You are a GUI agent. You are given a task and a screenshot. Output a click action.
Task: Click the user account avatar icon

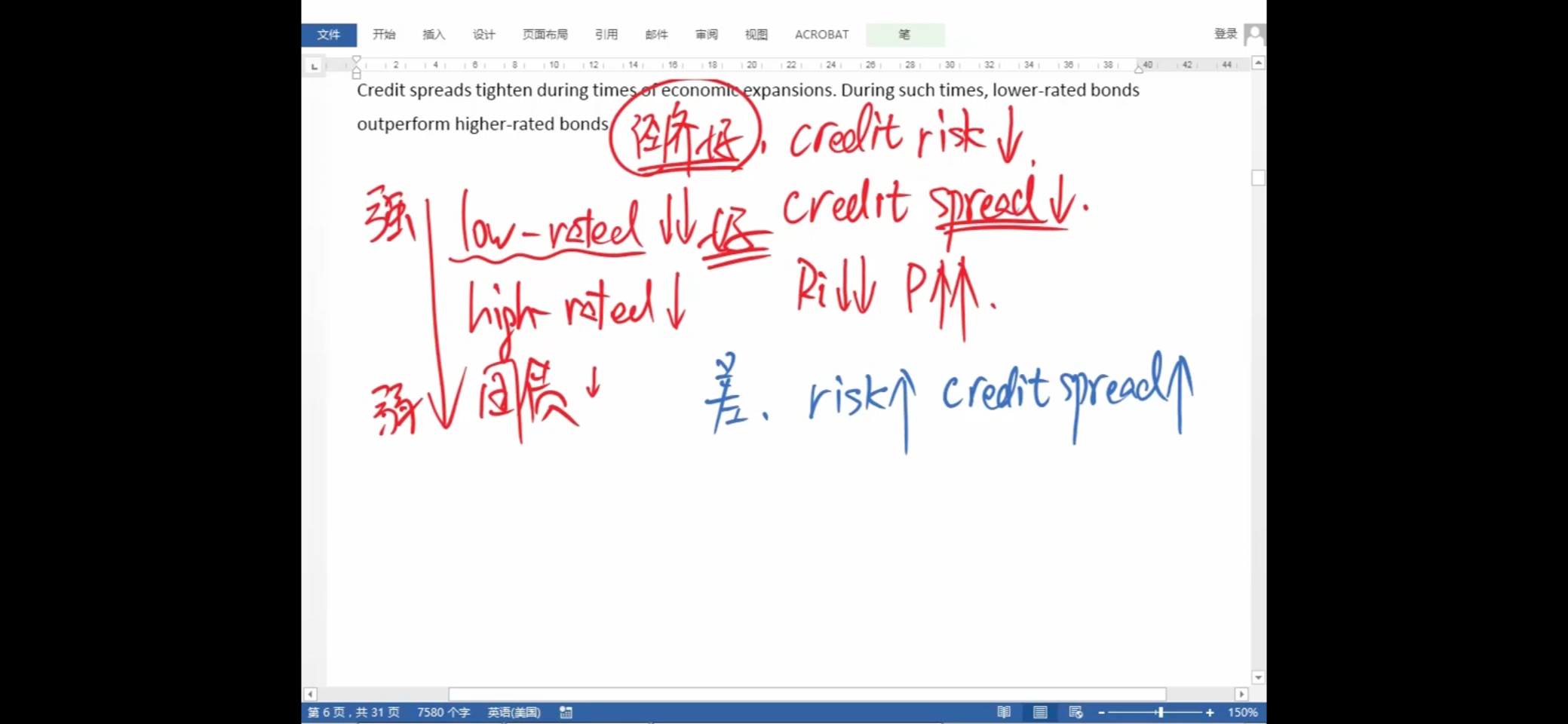click(x=1255, y=35)
